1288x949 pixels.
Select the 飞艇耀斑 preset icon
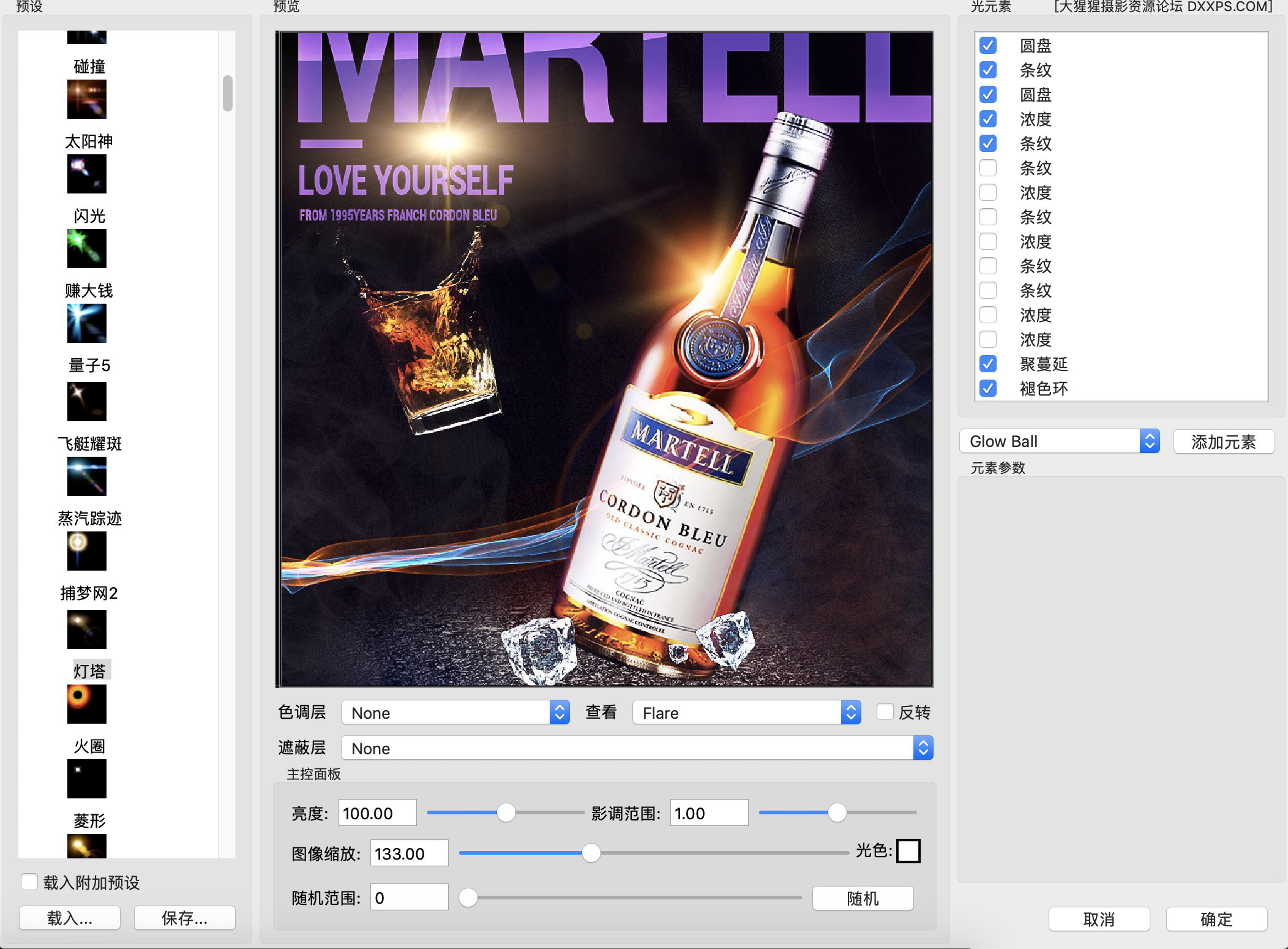(x=86, y=476)
